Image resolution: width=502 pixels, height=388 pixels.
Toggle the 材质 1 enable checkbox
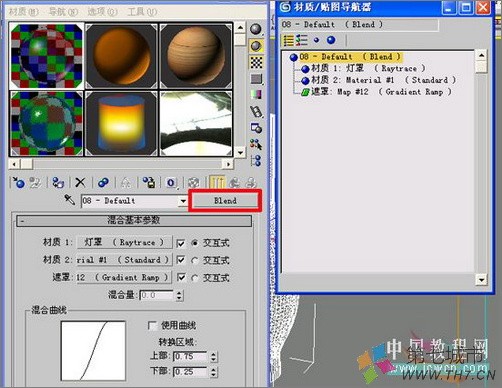[181, 243]
